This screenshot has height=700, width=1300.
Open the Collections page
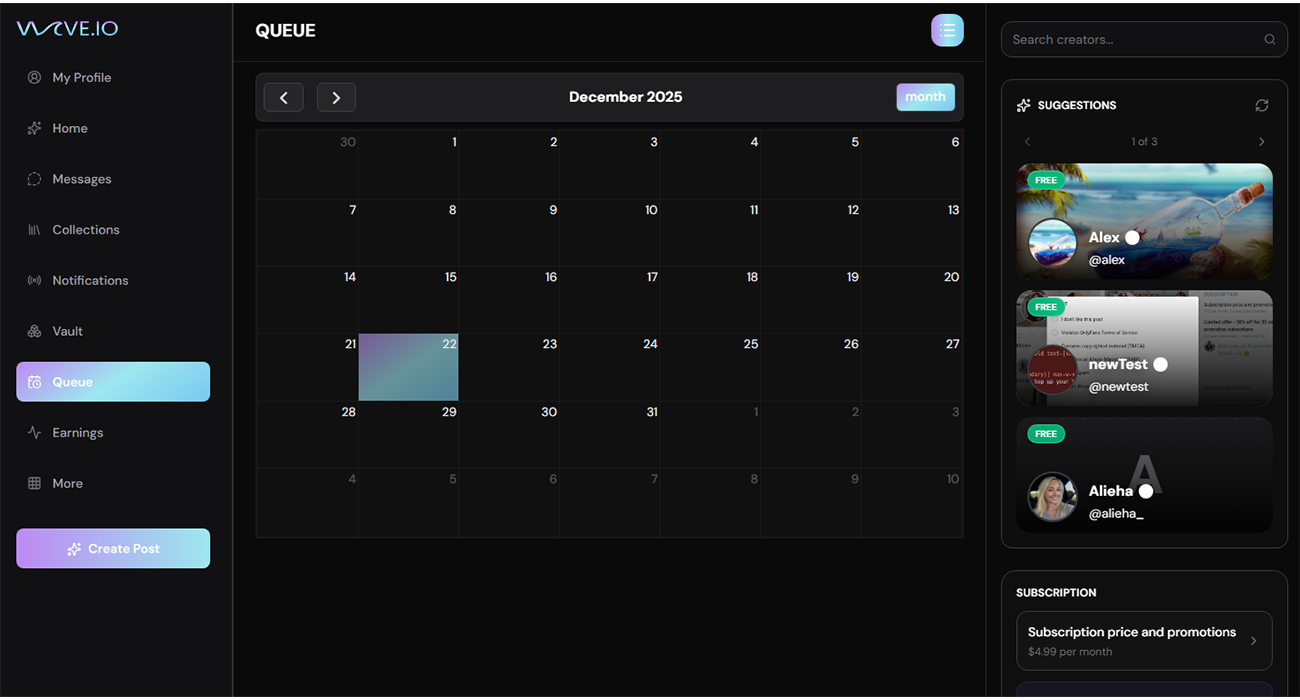[x=85, y=230]
